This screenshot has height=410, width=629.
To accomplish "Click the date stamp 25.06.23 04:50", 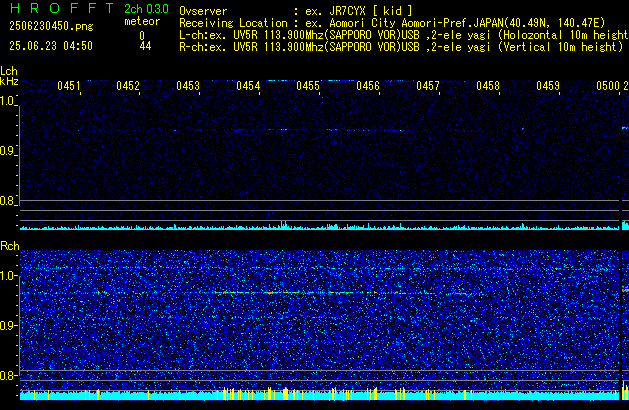I will [51, 46].
